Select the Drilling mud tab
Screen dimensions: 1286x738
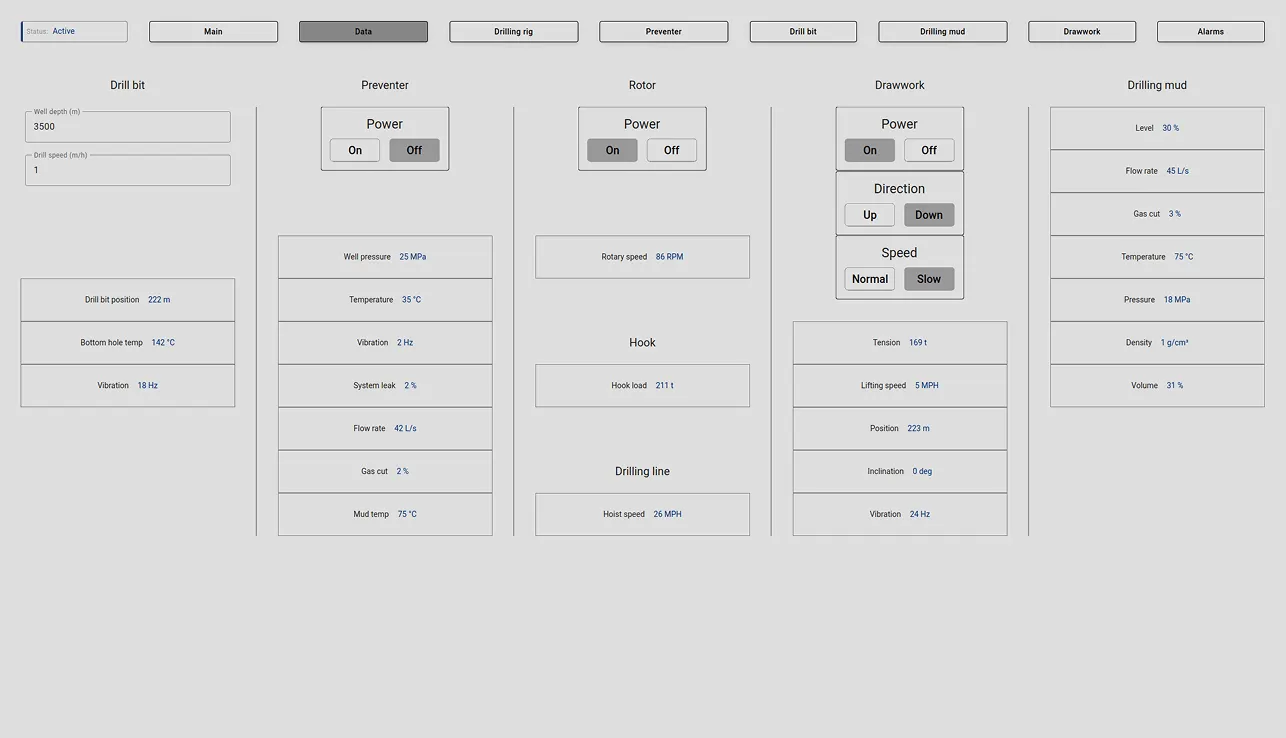(x=942, y=32)
